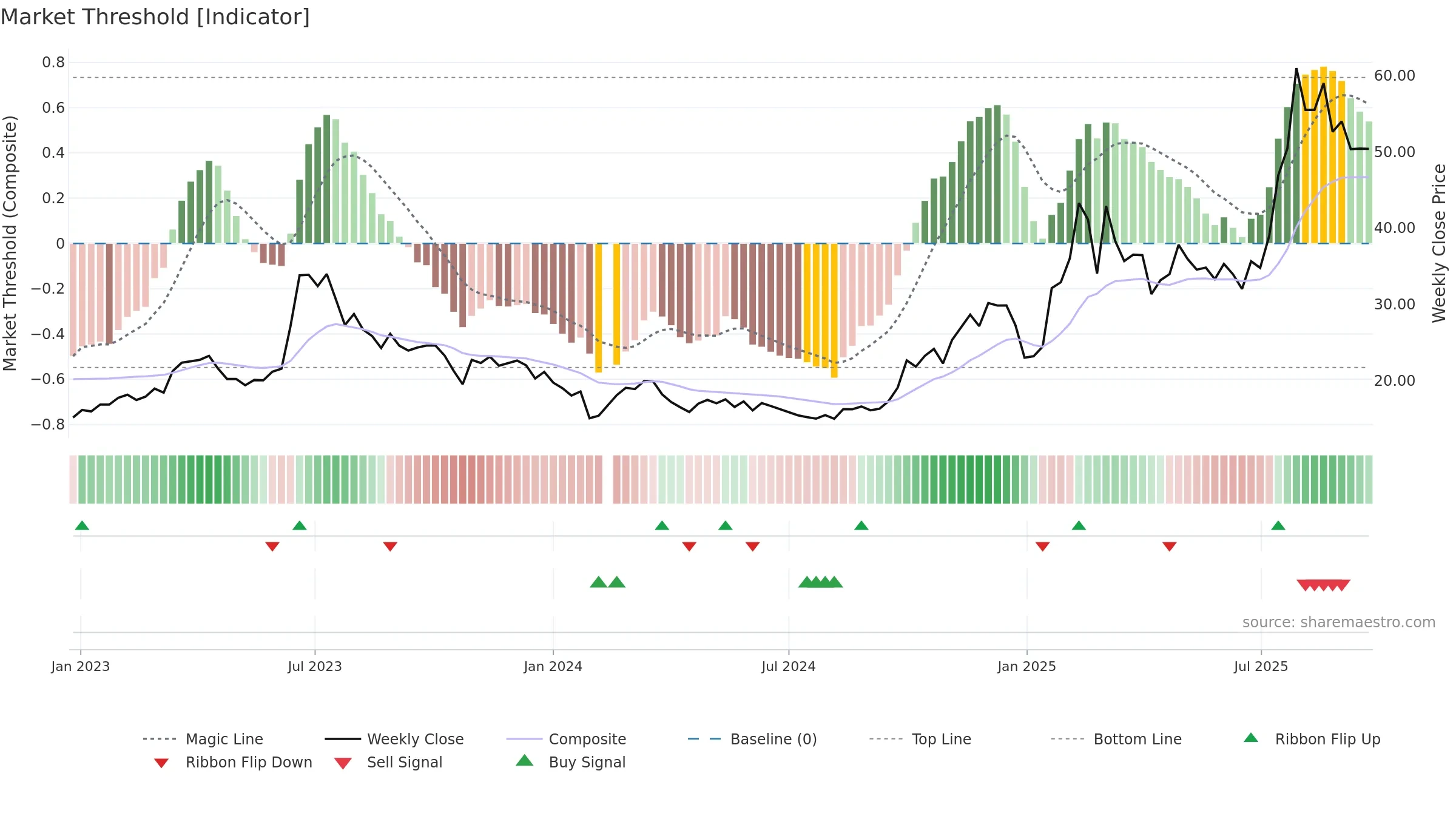Viewport: 1456px width, 819px height.
Task: Toggle the Ribbon Flip Up legend entry
Action: pyautogui.click(x=1312, y=739)
